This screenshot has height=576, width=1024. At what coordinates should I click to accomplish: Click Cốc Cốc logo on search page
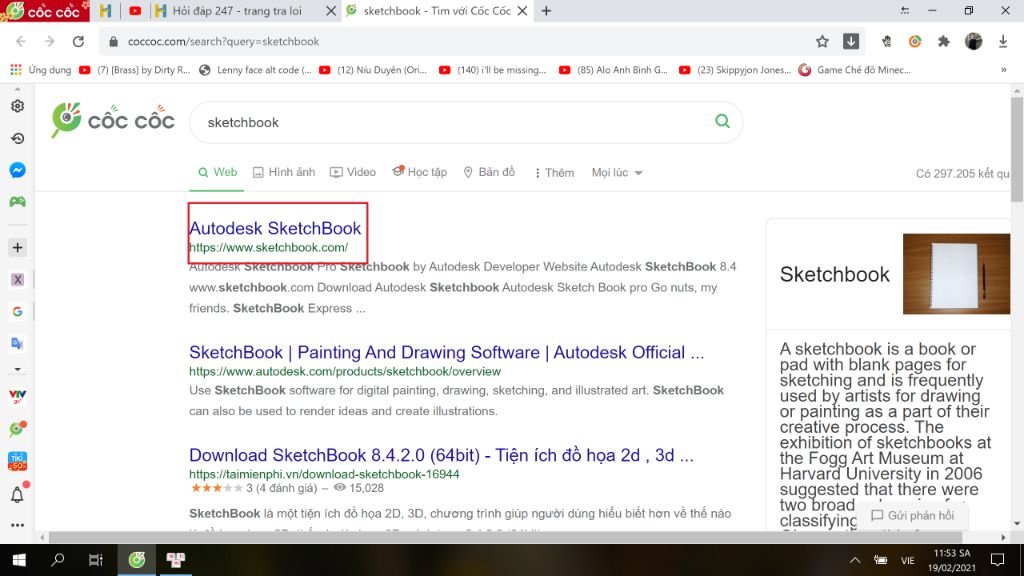[113, 120]
